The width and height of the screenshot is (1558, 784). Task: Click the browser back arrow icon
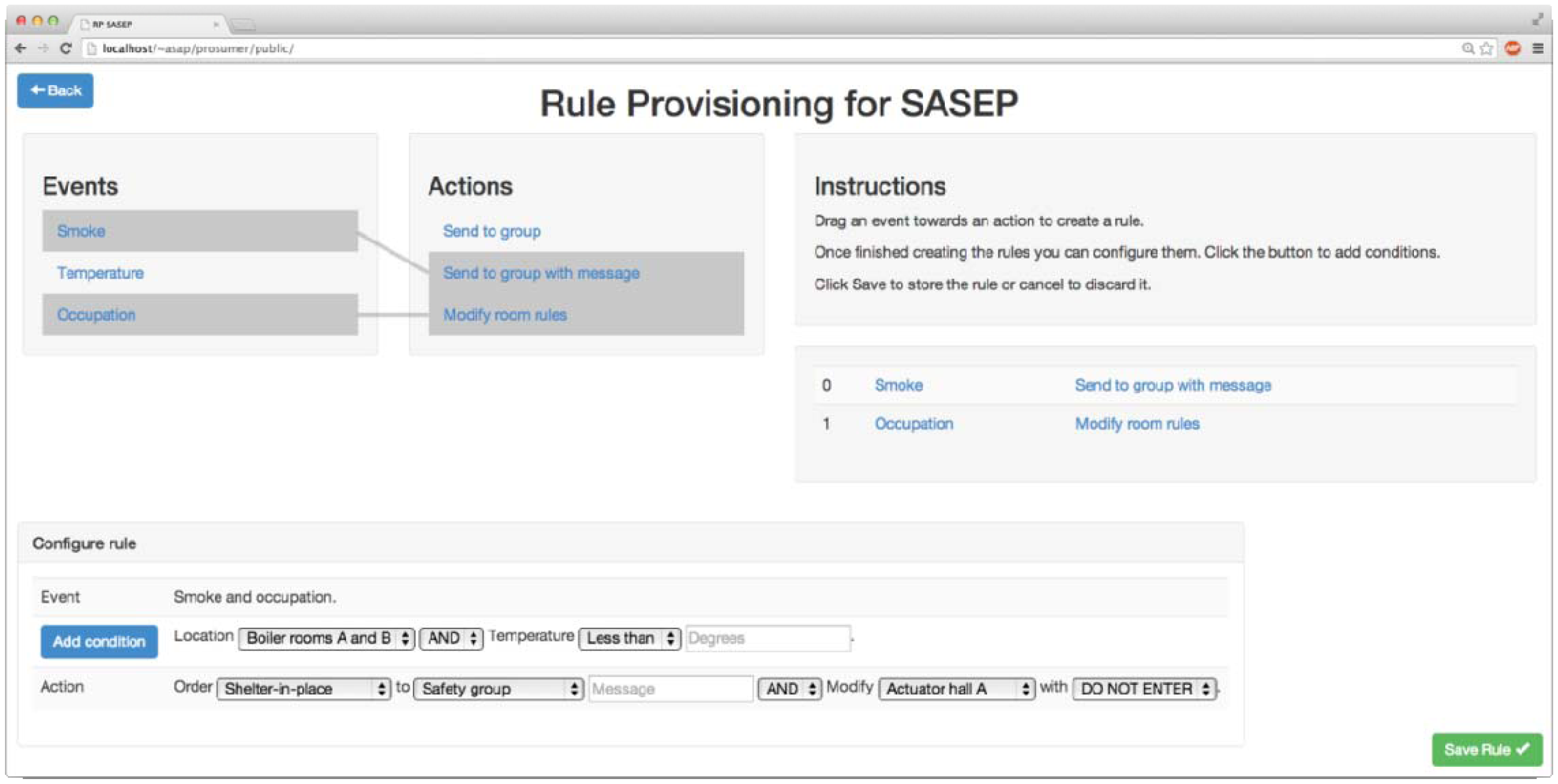click(21, 48)
